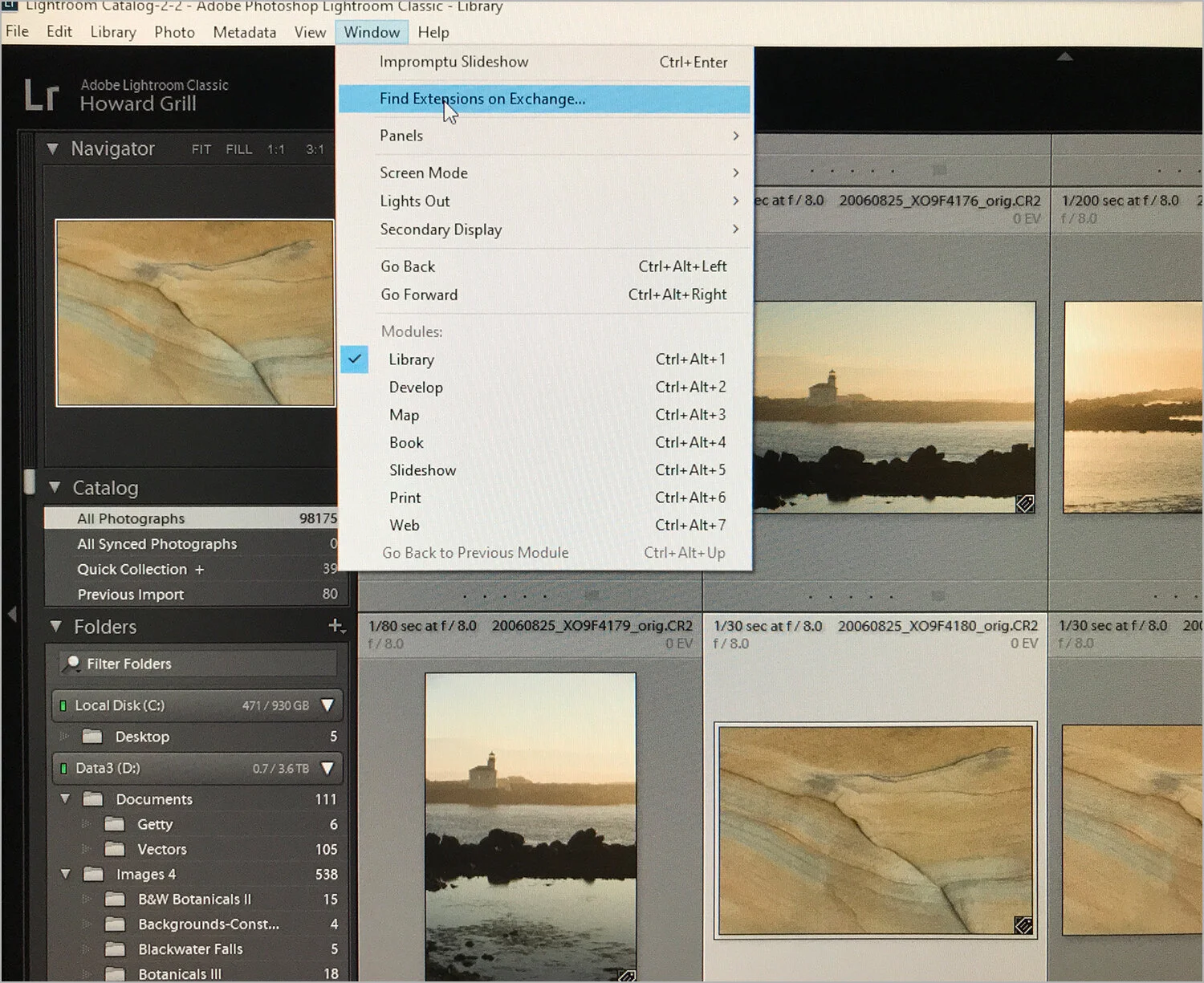The width and height of the screenshot is (1204, 983).
Task: Click the Filter Folders search field
Action: coord(198,664)
